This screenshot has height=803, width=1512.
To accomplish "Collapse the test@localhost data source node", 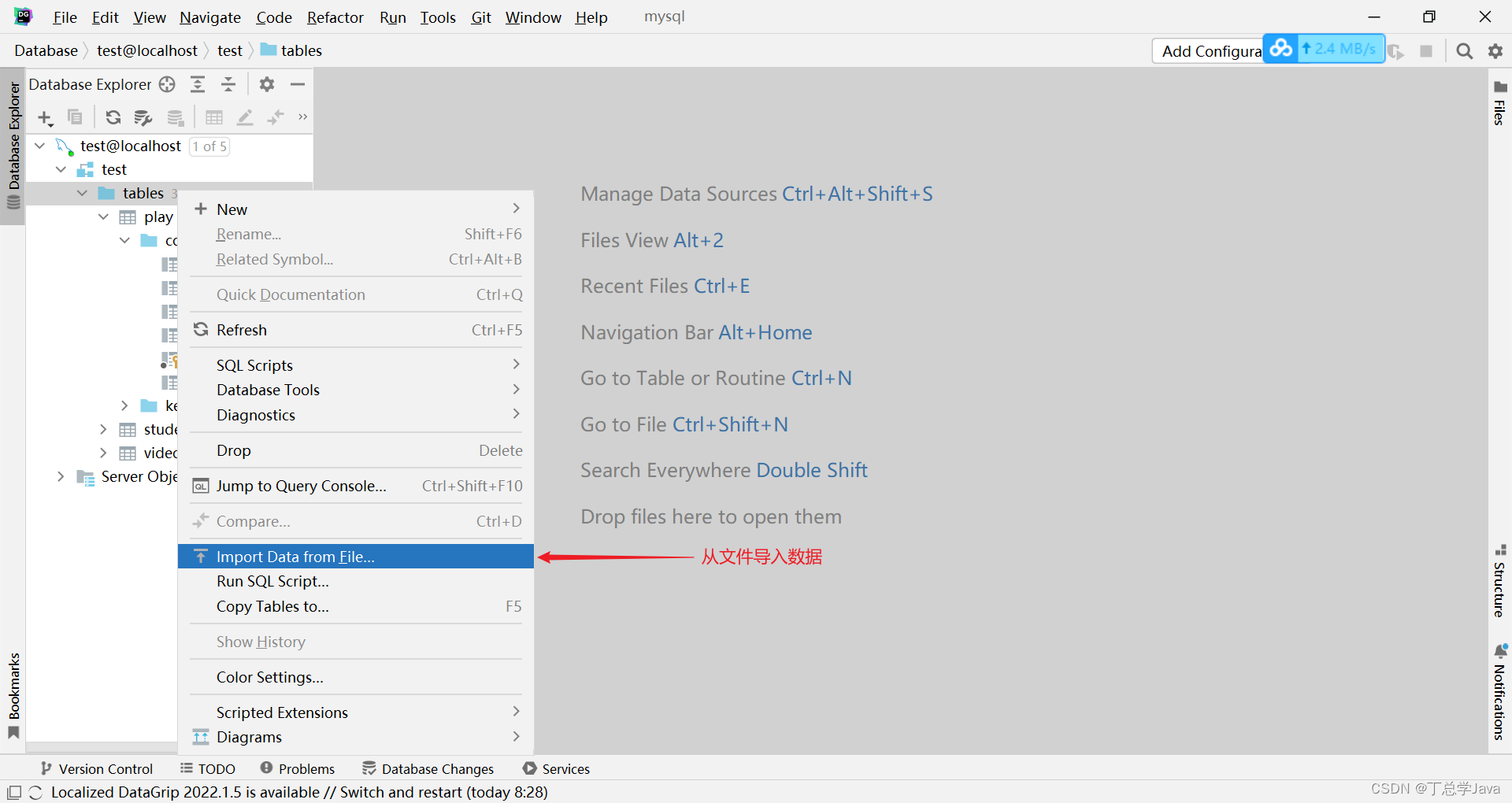I will [x=39, y=146].
